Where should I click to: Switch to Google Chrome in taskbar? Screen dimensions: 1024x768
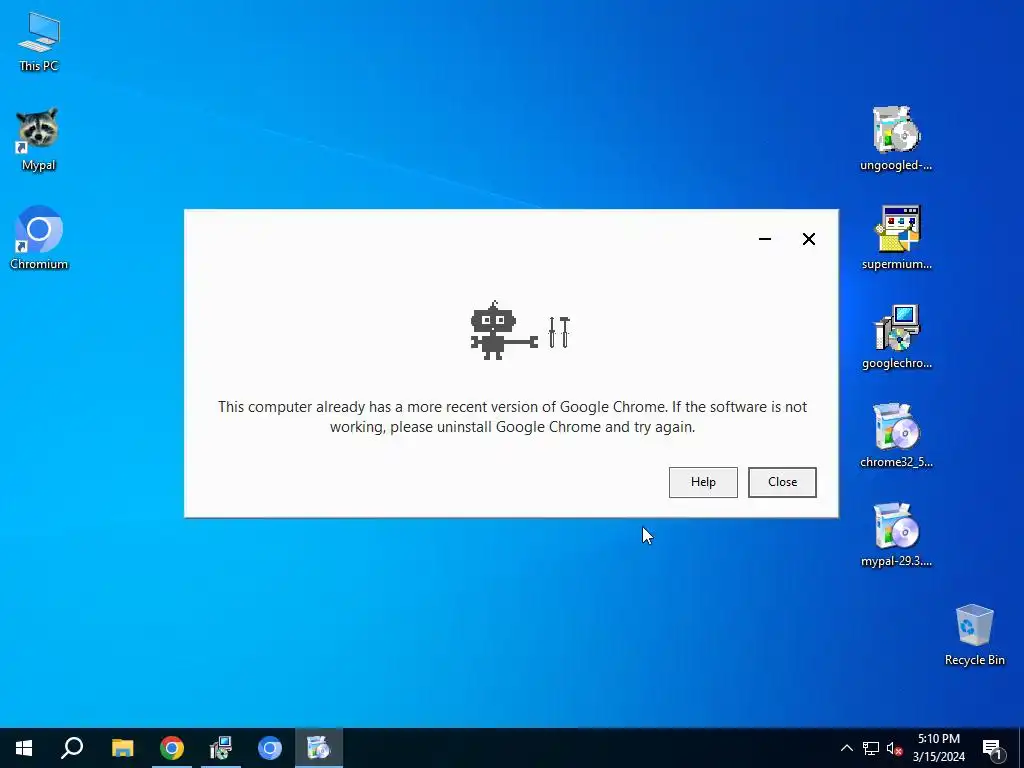[x=172, y=748]
